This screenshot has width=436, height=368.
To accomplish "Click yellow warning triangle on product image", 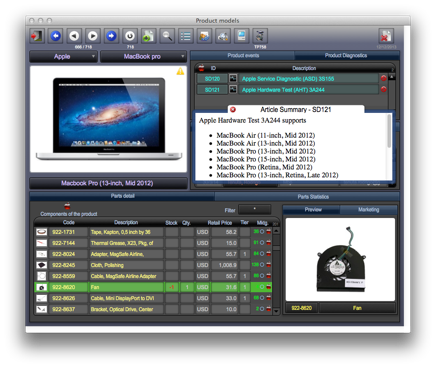I will (180, 71).
